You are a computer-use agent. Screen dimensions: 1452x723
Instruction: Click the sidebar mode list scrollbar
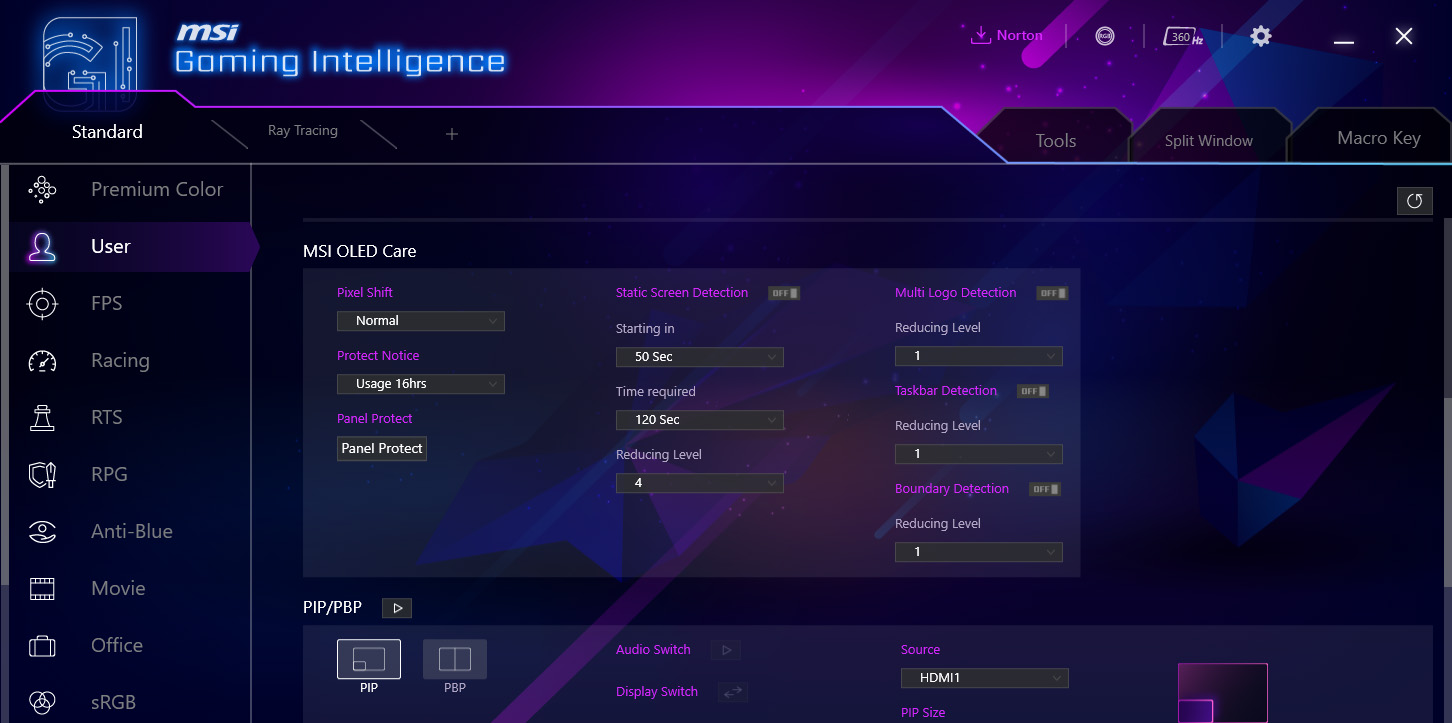click(5, 375)
